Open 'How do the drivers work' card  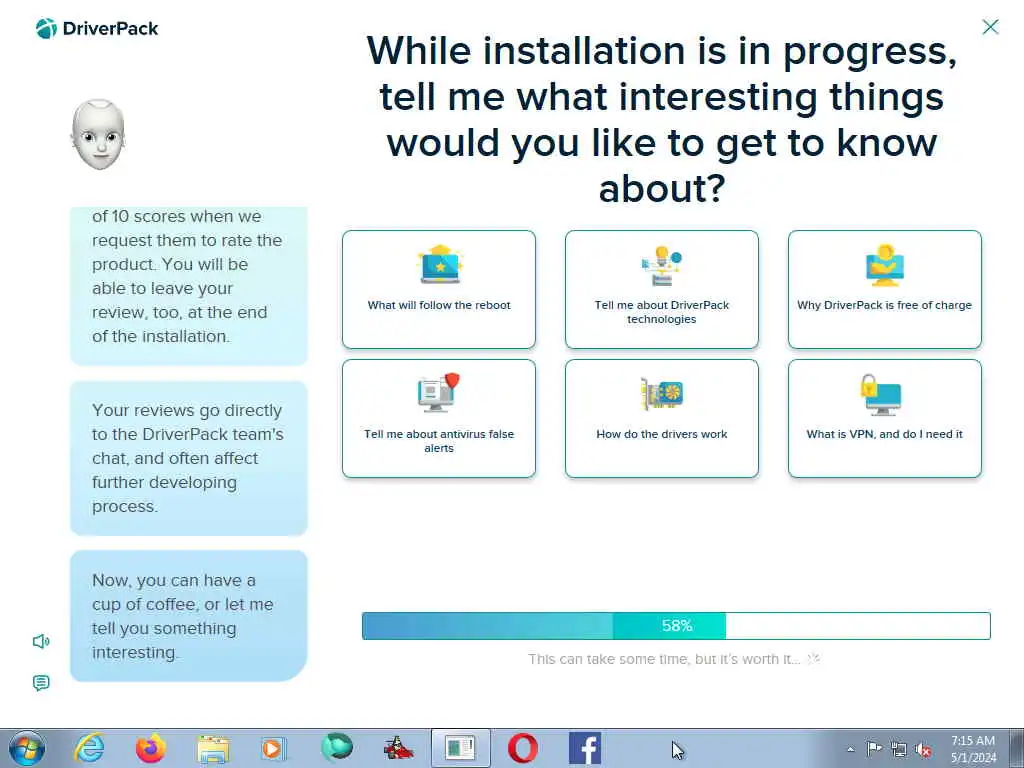point(662,419)
